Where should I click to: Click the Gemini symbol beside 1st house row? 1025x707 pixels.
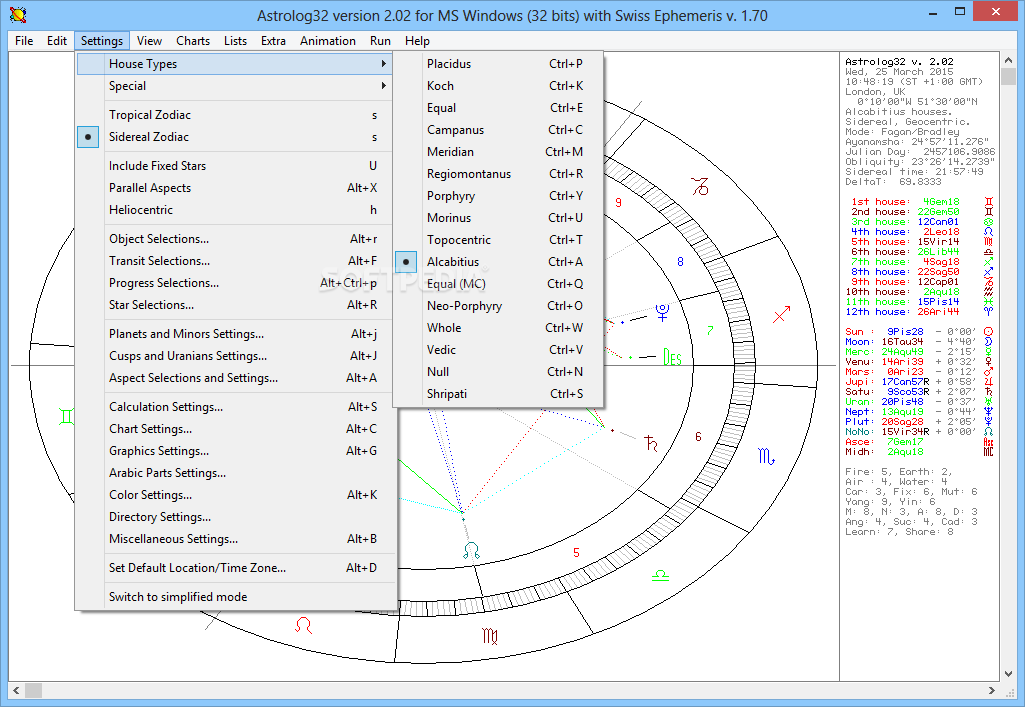pyautogui.click(x=988, y=202)
